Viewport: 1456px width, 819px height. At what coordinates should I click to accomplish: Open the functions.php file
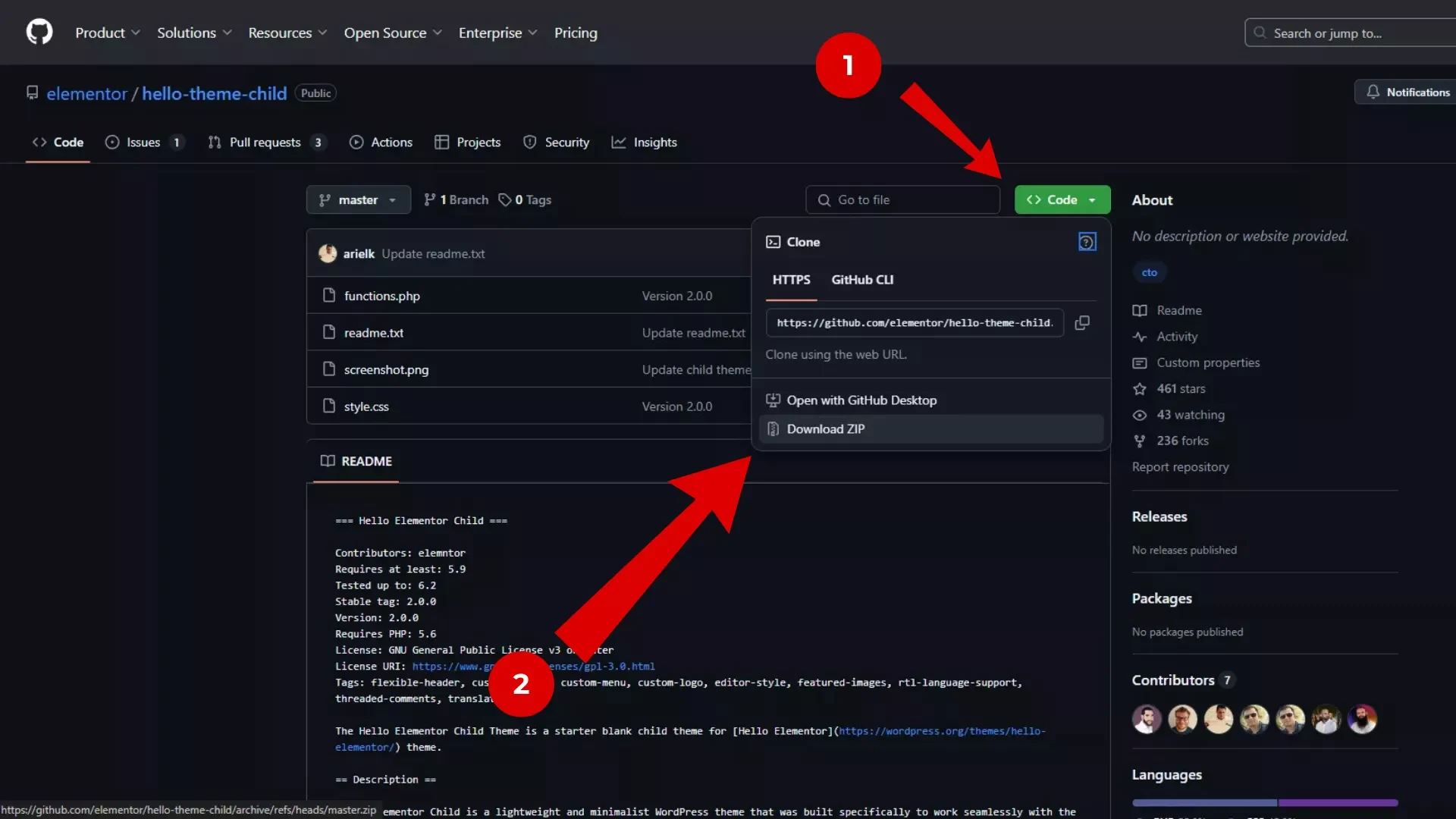click(x=381, y=296)
